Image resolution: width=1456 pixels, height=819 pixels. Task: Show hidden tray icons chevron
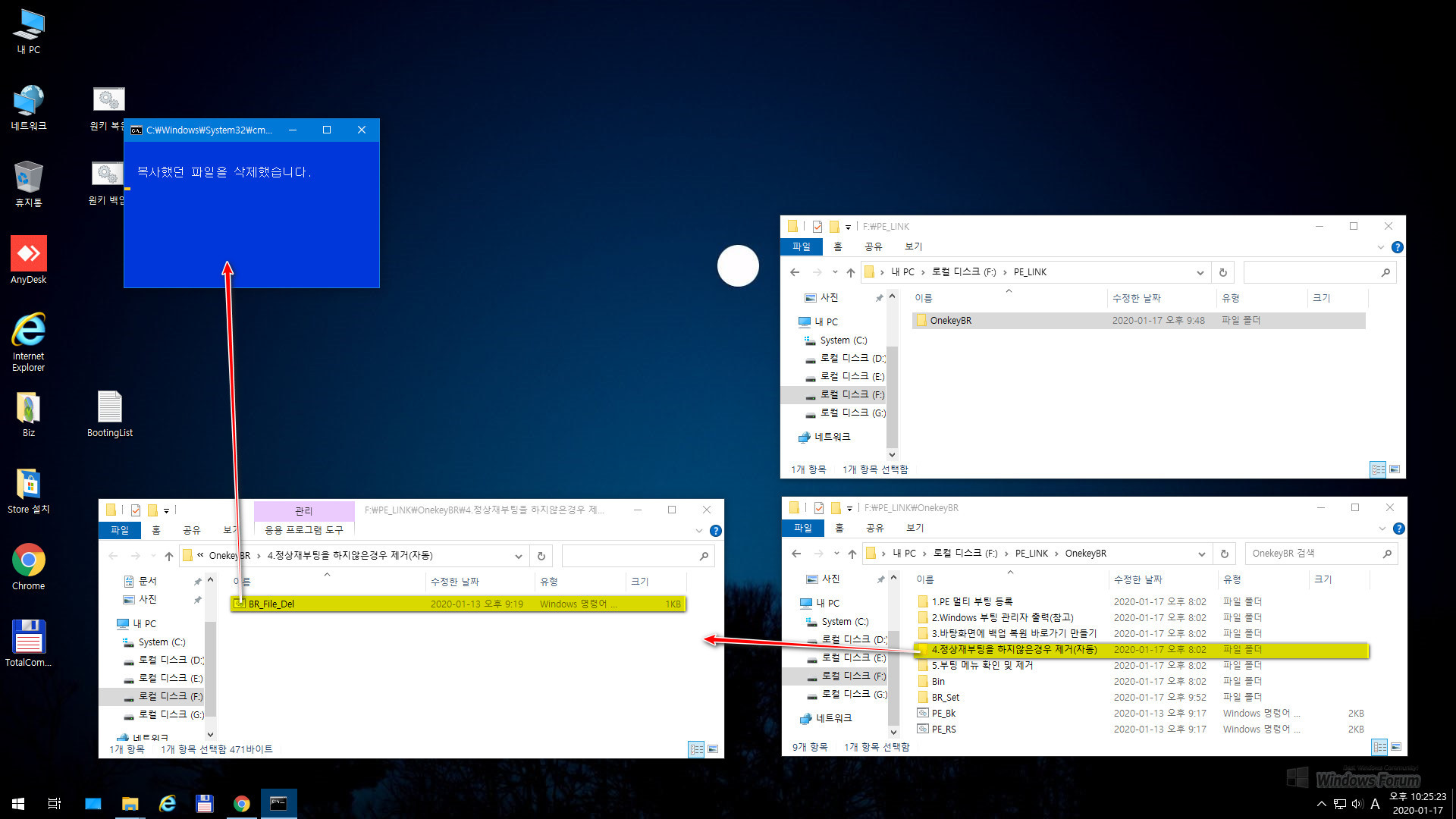[x=1322, y=804]
